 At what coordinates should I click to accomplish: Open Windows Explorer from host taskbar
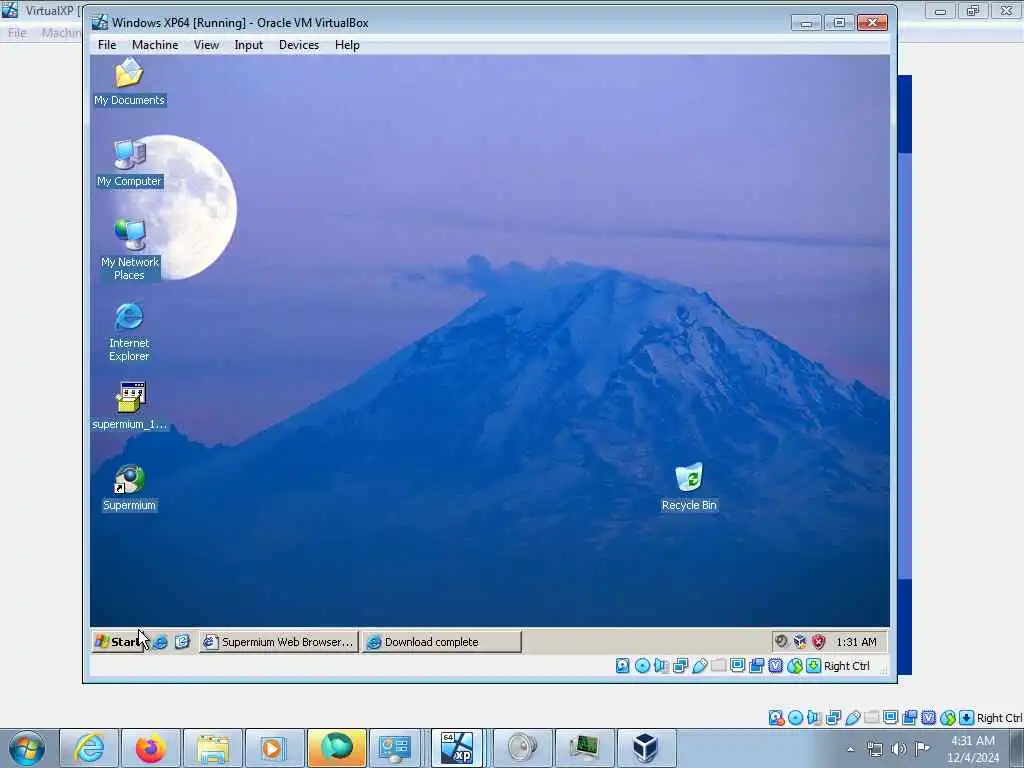tap(212, 748)
